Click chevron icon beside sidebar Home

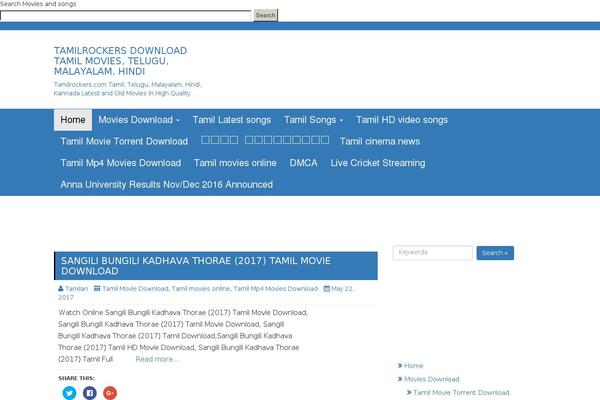(400, 366)
